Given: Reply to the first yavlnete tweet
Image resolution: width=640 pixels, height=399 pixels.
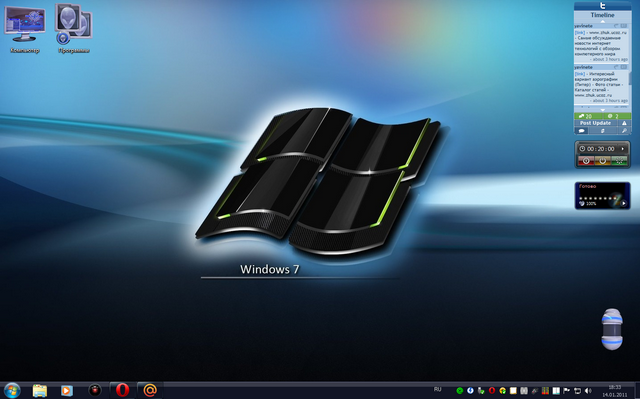Looking at the screenshot, I should [616, 26].
